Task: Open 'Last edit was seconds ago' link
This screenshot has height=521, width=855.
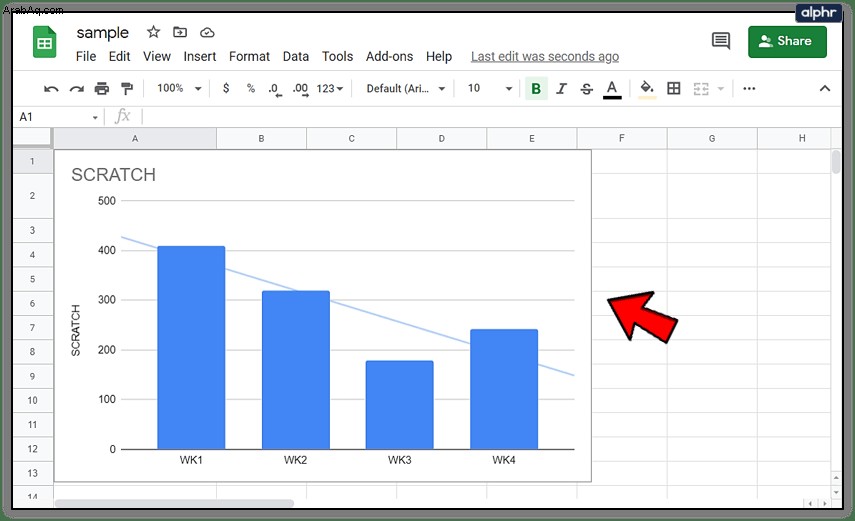Action: click(x=545, y=57)
